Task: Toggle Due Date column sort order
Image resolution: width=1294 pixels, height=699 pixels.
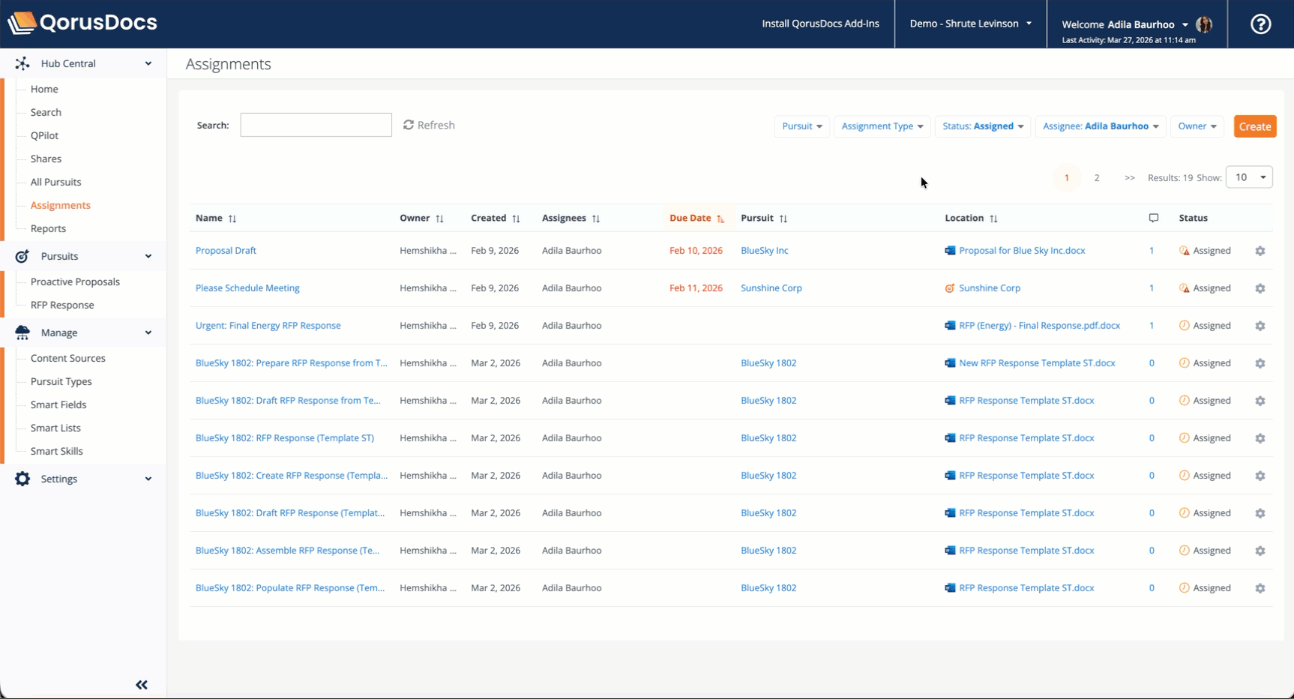Action: pyautogui.click(x=720, y=218)
